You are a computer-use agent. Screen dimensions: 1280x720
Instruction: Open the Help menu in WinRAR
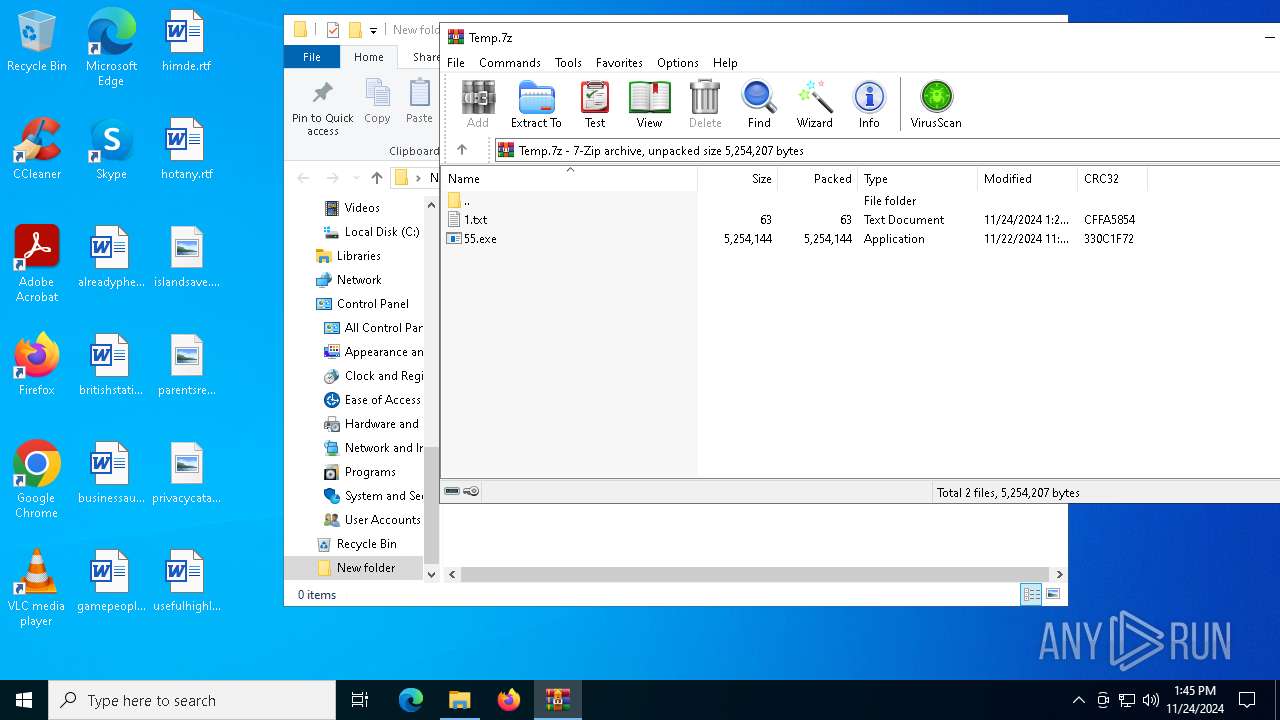[x=725, y=62]
